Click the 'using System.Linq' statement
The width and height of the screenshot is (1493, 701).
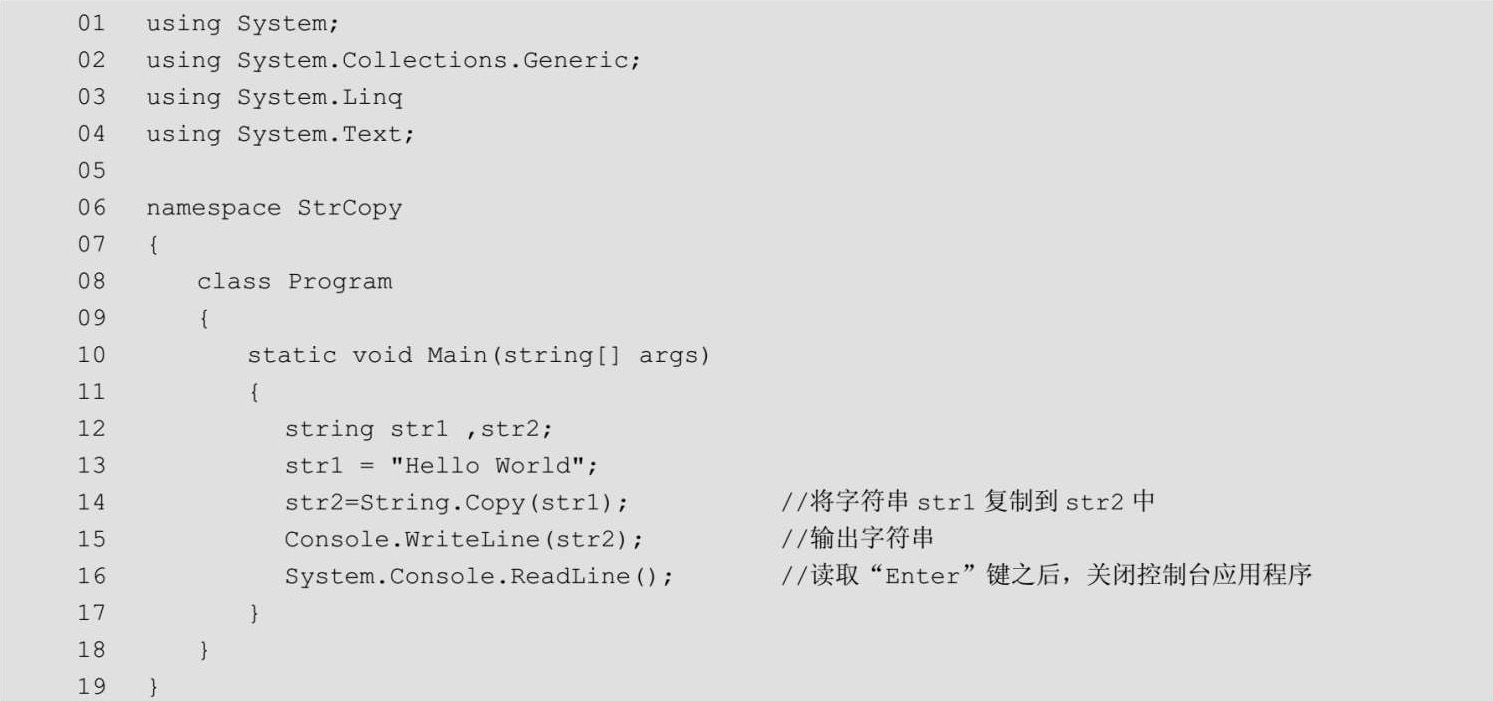tap(274, 97)
